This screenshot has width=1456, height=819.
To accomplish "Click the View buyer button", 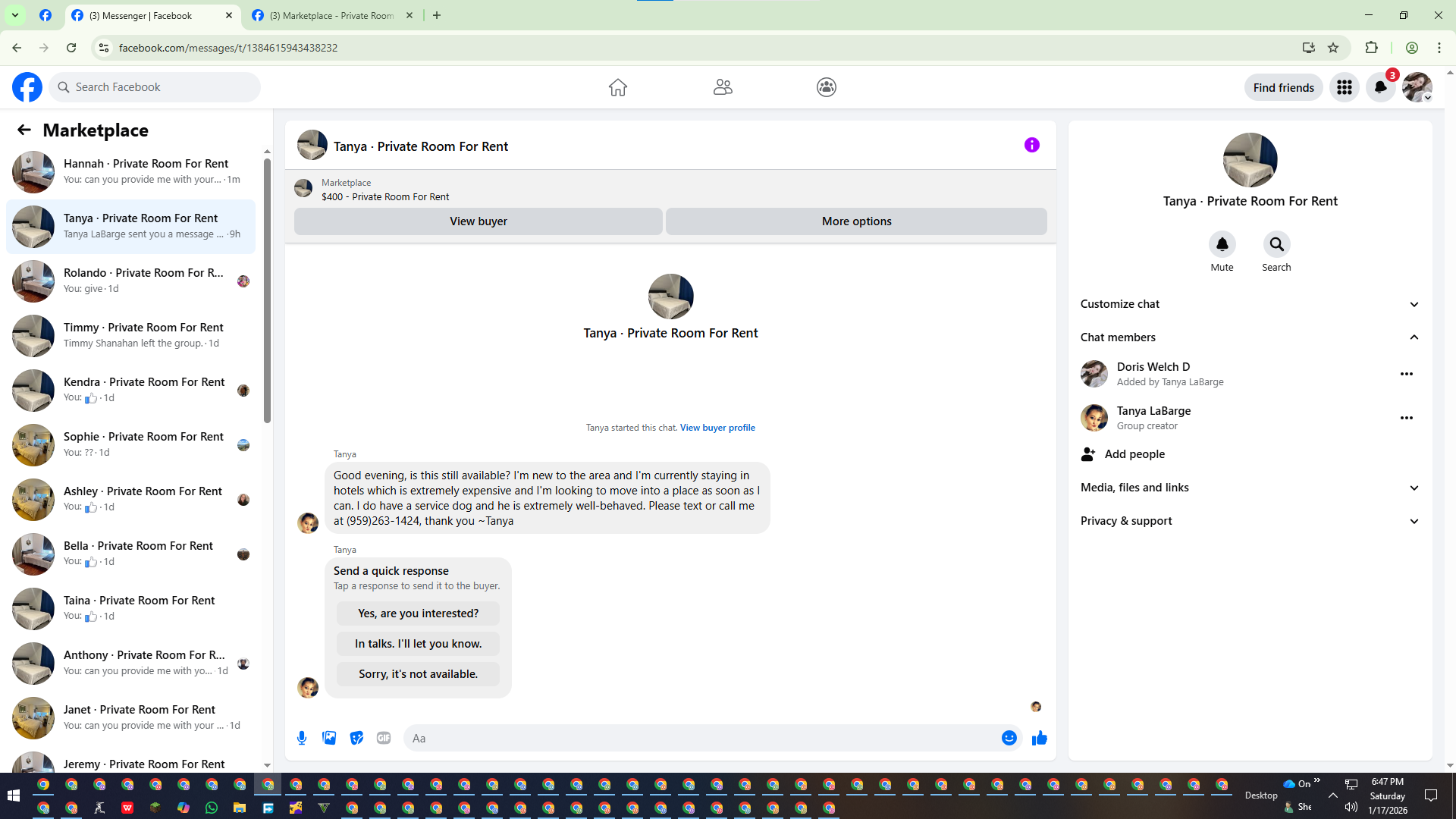I will 478,221.
